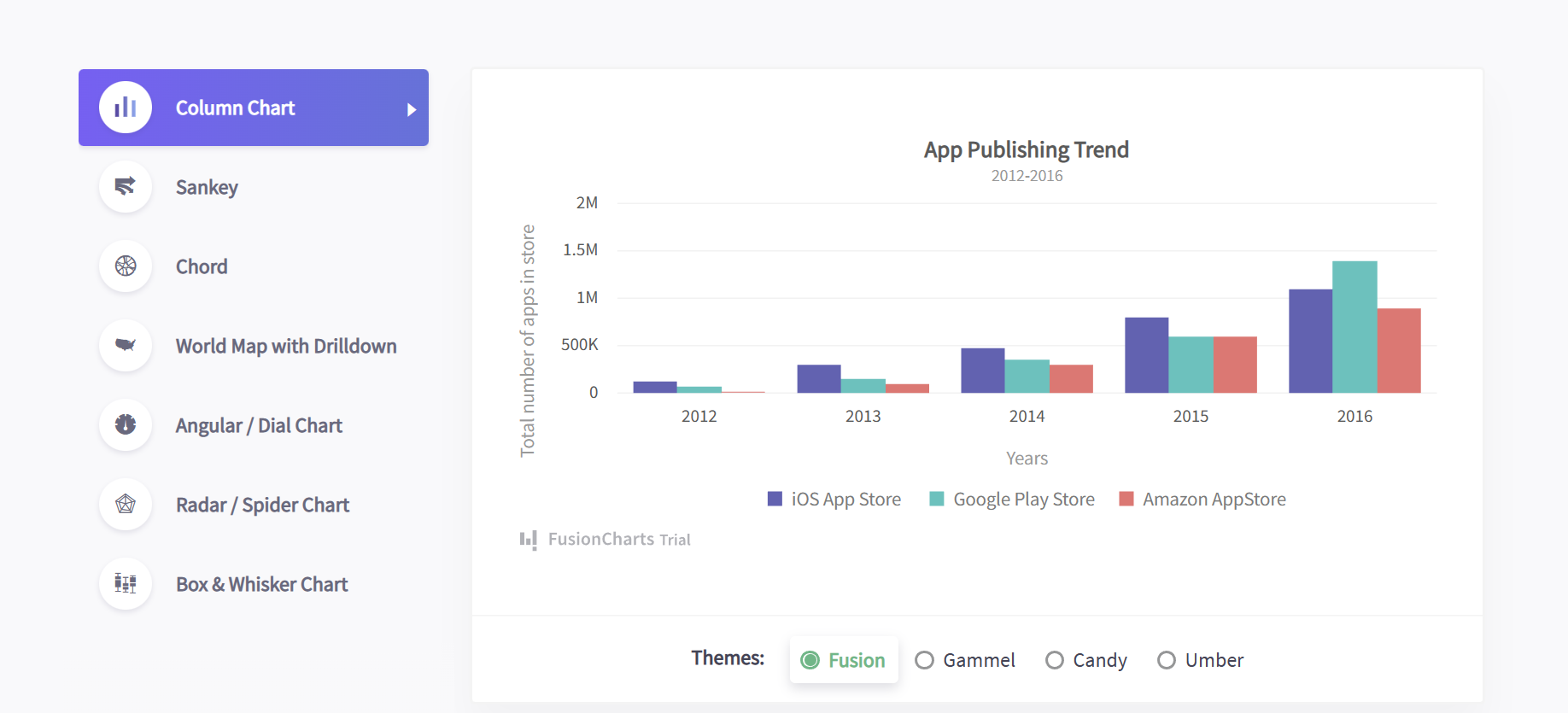Open World Map with Drilldown item
1568x713 pixels.
click(286, 346)
